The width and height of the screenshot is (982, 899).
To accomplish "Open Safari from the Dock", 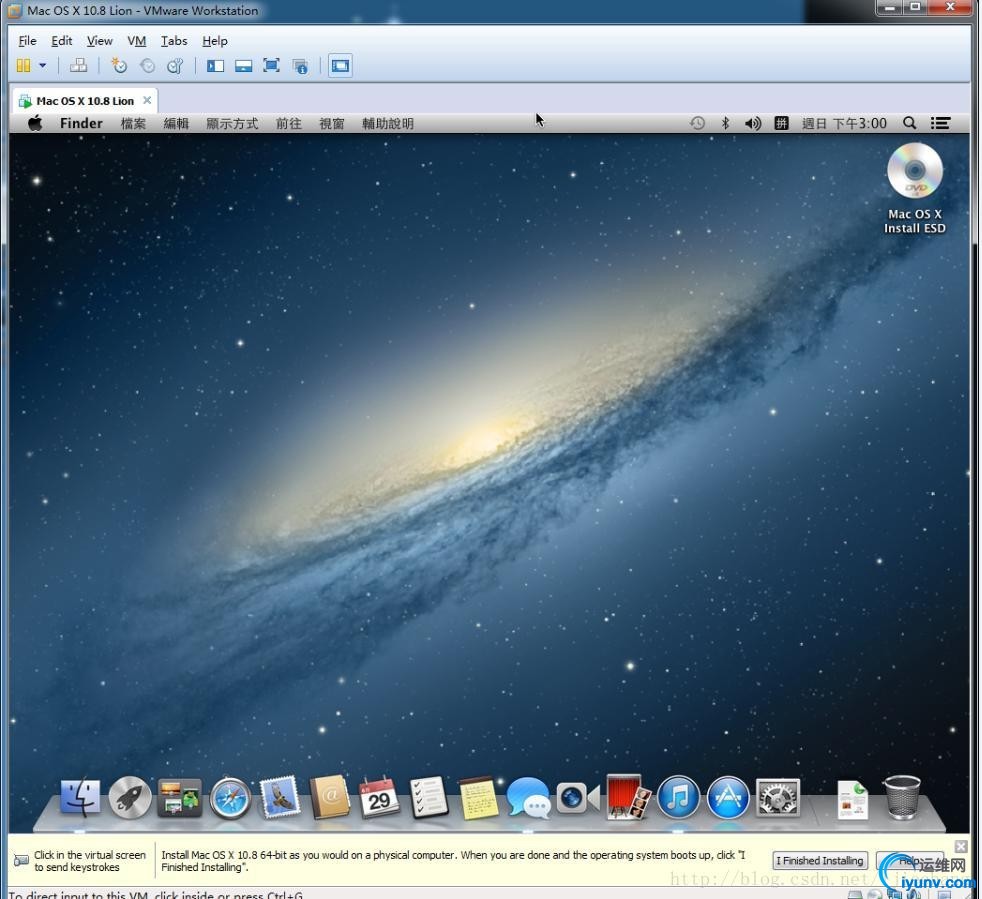I will click(230, 799).
